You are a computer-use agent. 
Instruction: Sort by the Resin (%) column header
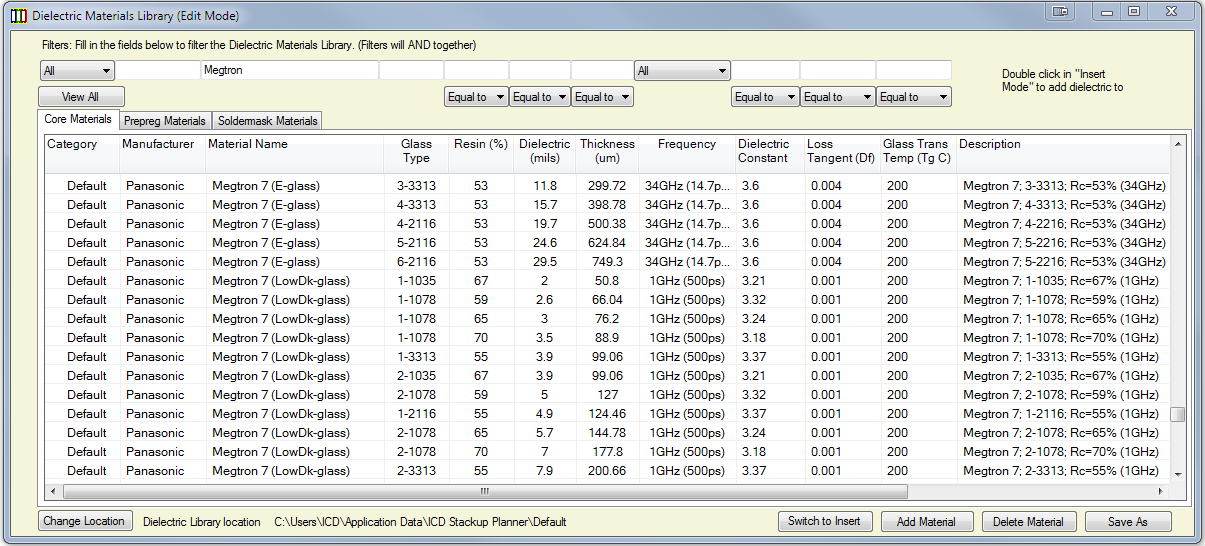coord(481,153)
